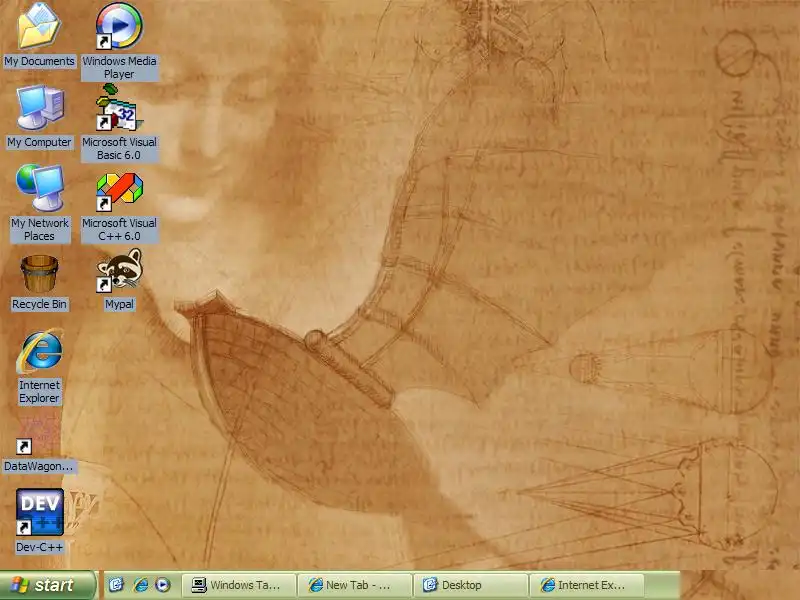
Task: Select the 'My Documents' label text
Action: [x=39, y=61]
